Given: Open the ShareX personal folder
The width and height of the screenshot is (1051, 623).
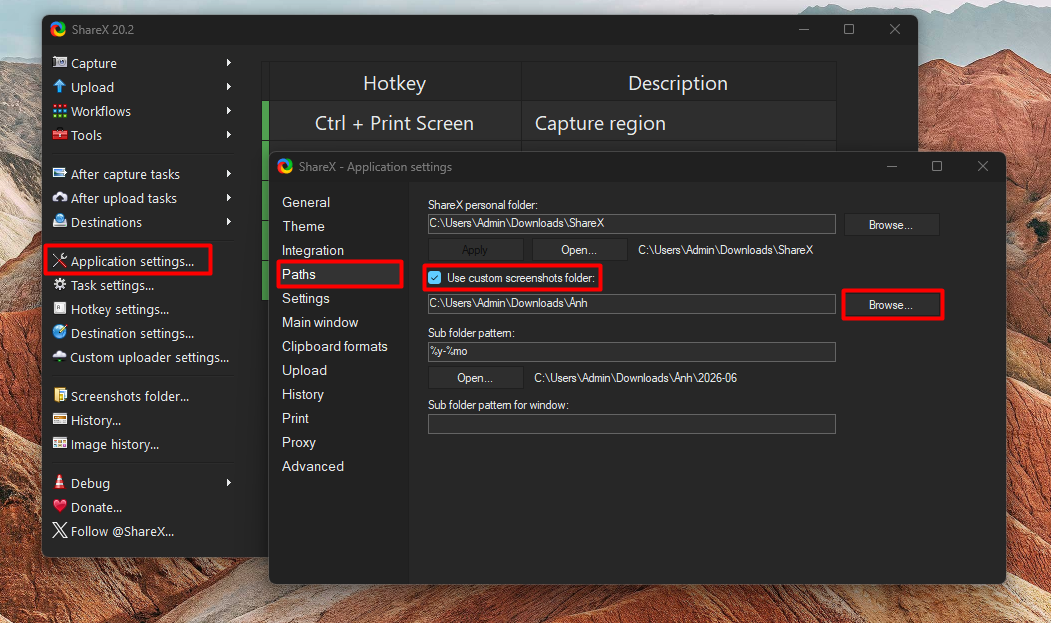Looking at the screenshot, I should 579,249.
